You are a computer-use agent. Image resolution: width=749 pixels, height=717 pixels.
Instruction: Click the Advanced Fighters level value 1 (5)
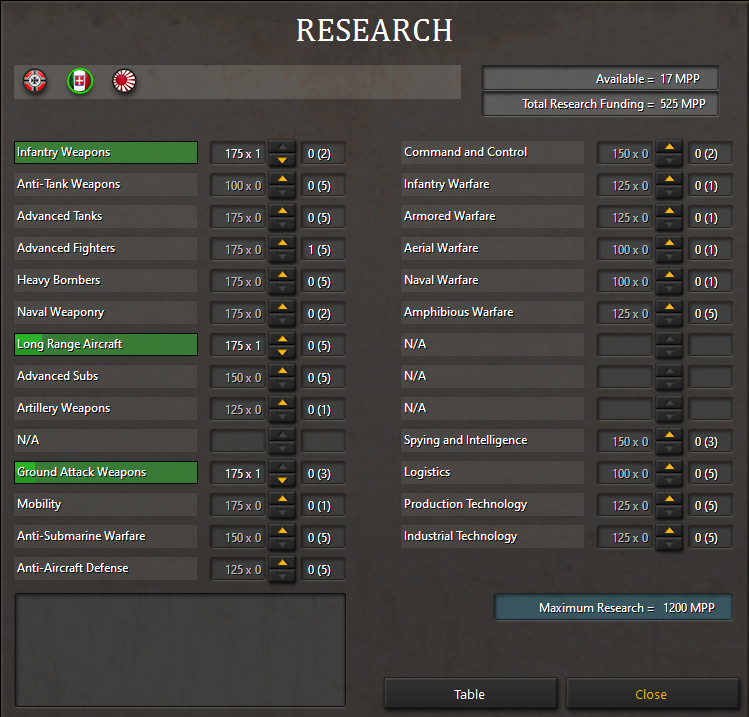click(323, 250)
